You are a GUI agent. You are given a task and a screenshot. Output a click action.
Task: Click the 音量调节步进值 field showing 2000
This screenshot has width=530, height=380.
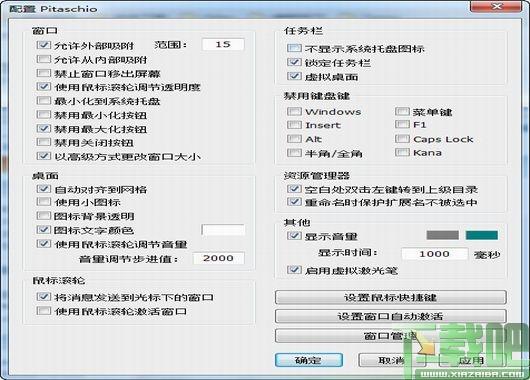[x=218, y=258]
